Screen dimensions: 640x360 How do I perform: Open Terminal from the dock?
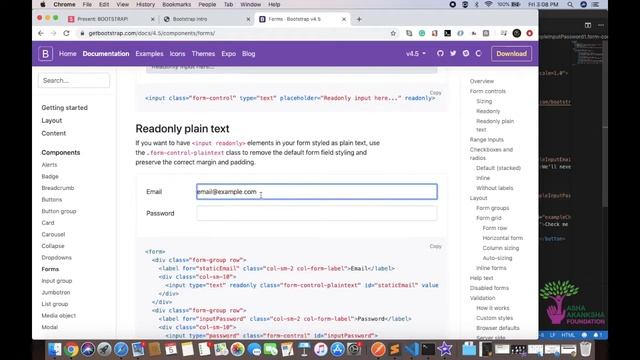pos(428,349)
